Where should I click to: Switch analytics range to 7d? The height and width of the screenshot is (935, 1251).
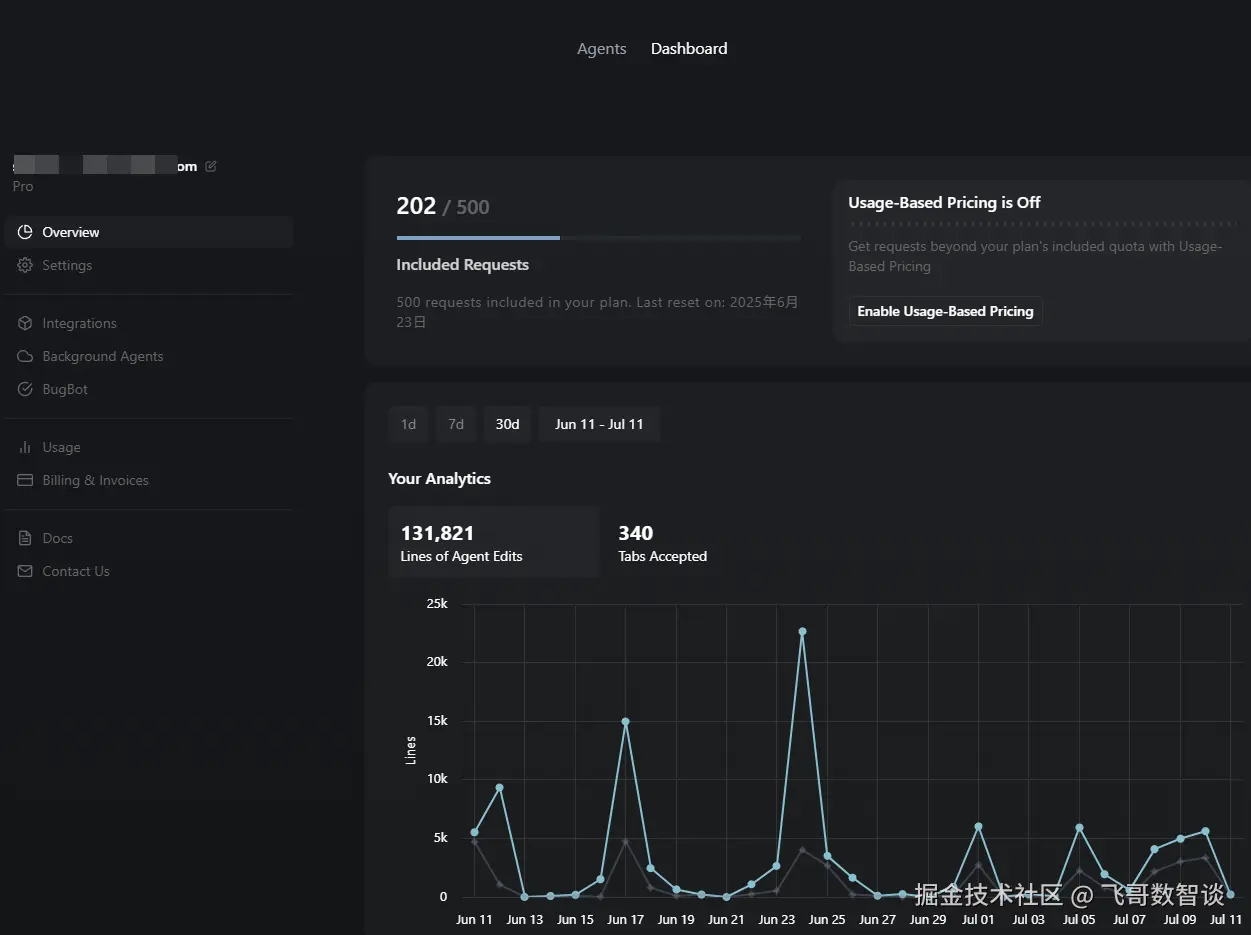456,424
